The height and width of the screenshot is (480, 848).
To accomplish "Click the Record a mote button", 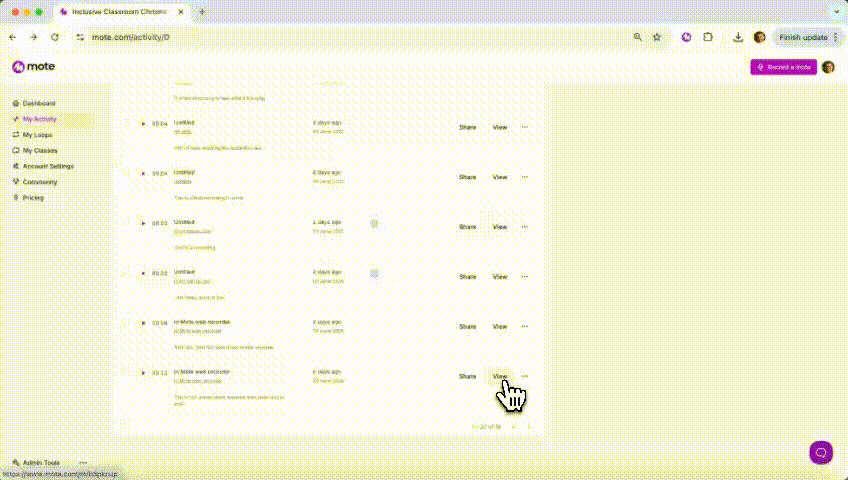I will (x=784, y=67).
